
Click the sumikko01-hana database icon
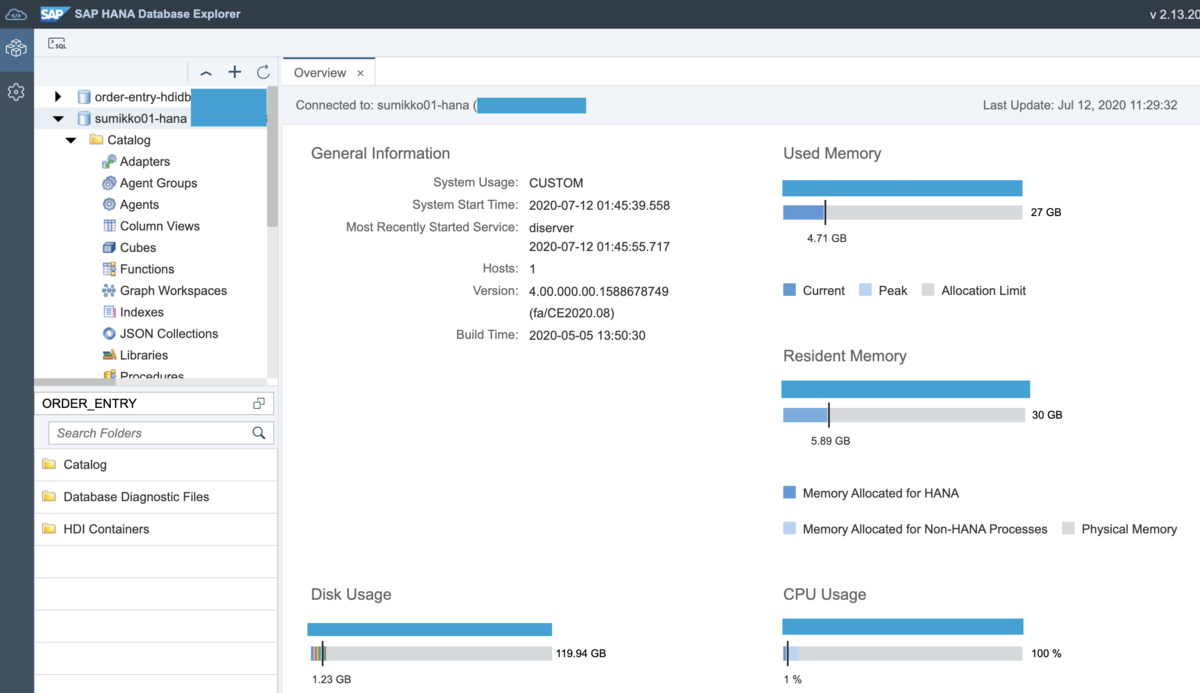(x=84, y=118)
